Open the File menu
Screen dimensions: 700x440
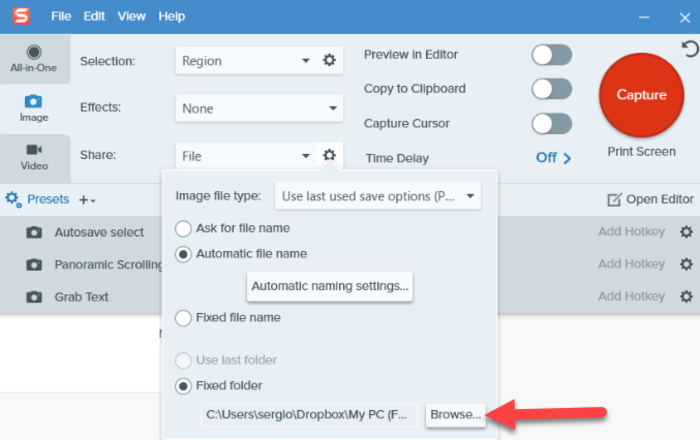coord(61,17)
